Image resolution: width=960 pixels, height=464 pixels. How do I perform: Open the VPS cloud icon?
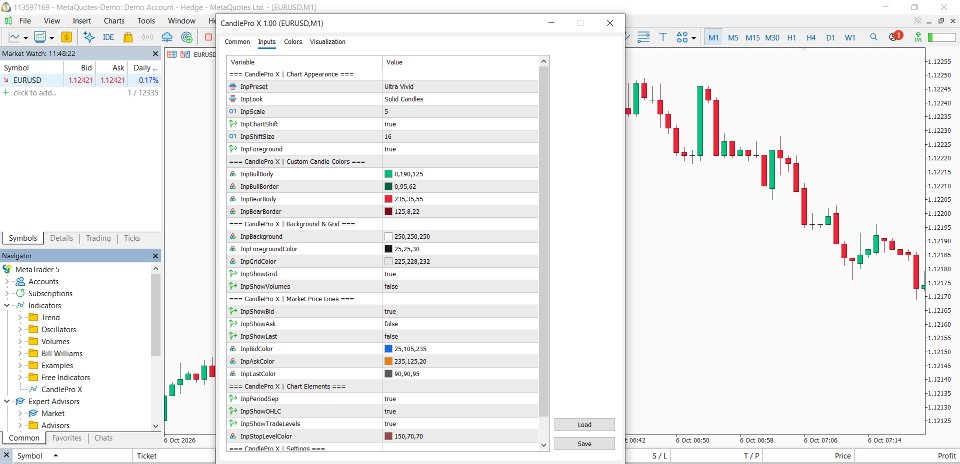(x=167, y=37)
